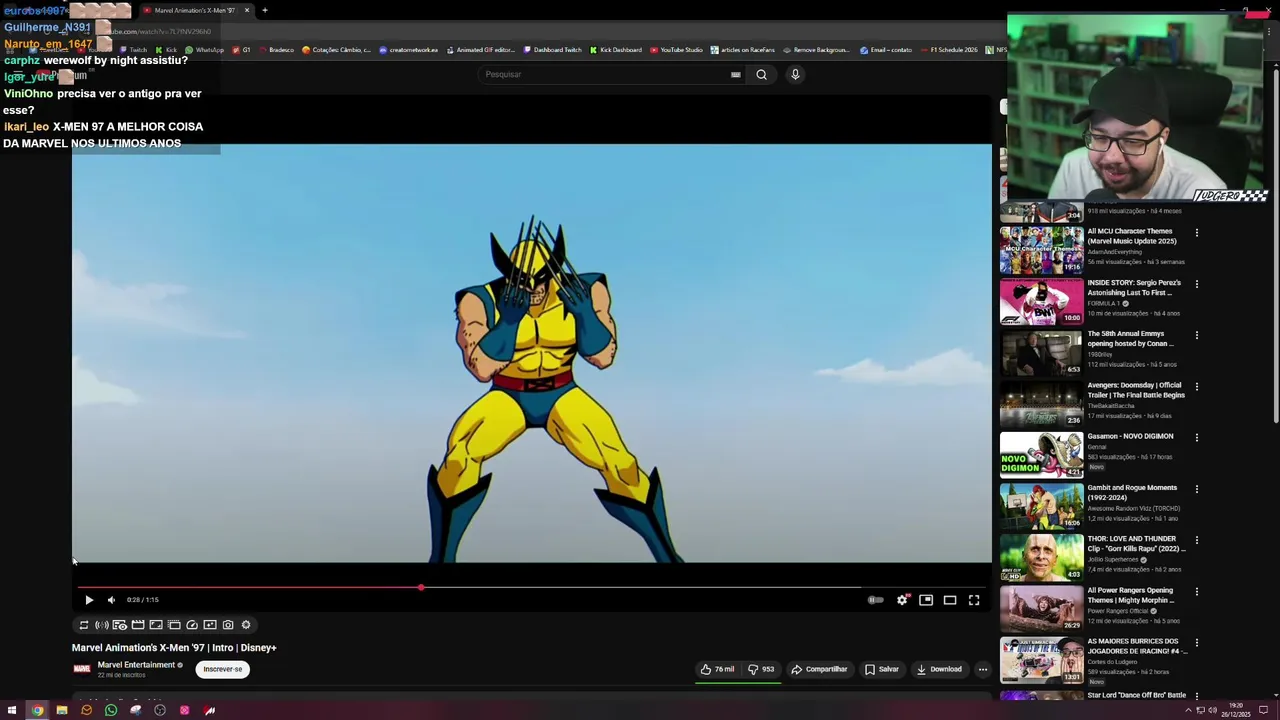Seek on the red video progress bar

532,588
